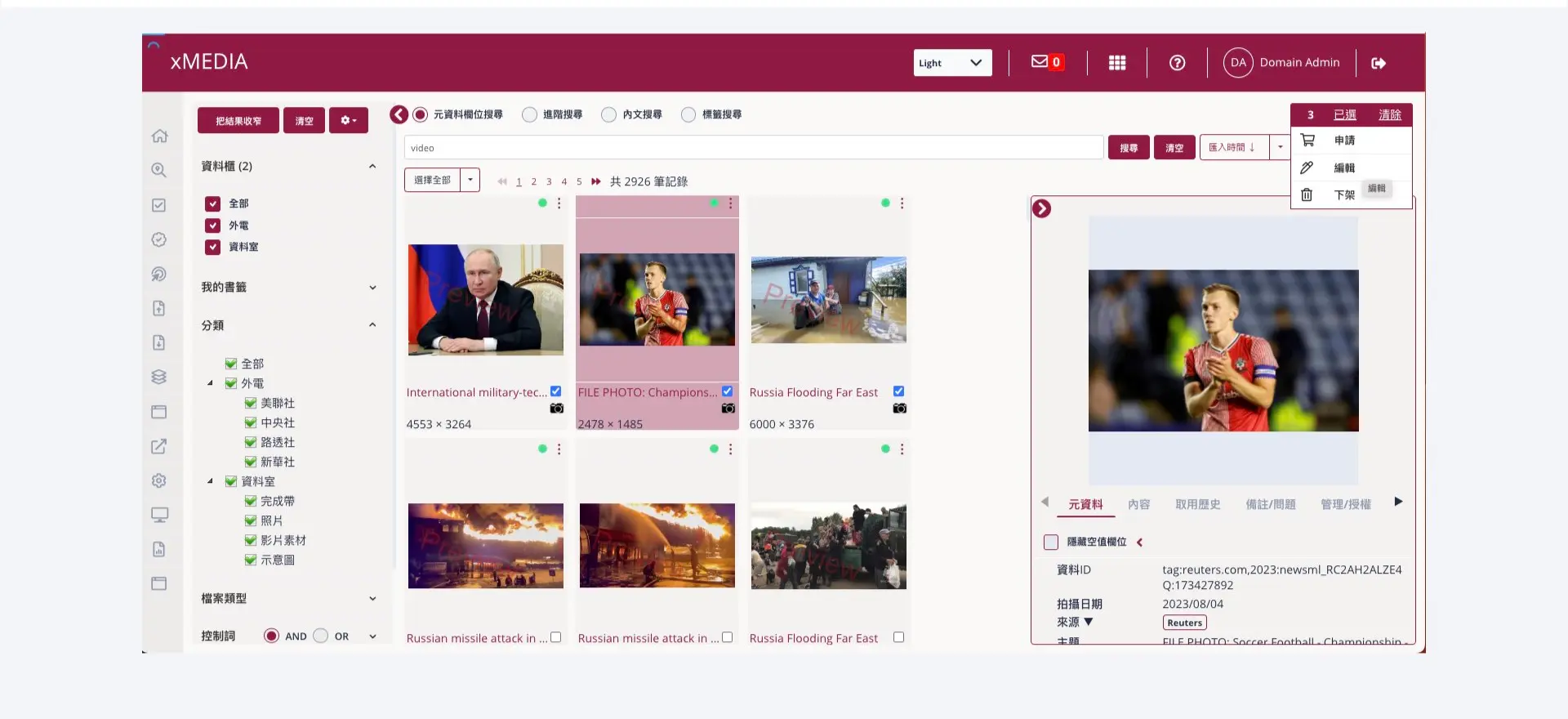1568x719 pixels.
Task: Tick the 隱藏空值欄位 checkbox
Action: pos(1051,542)
